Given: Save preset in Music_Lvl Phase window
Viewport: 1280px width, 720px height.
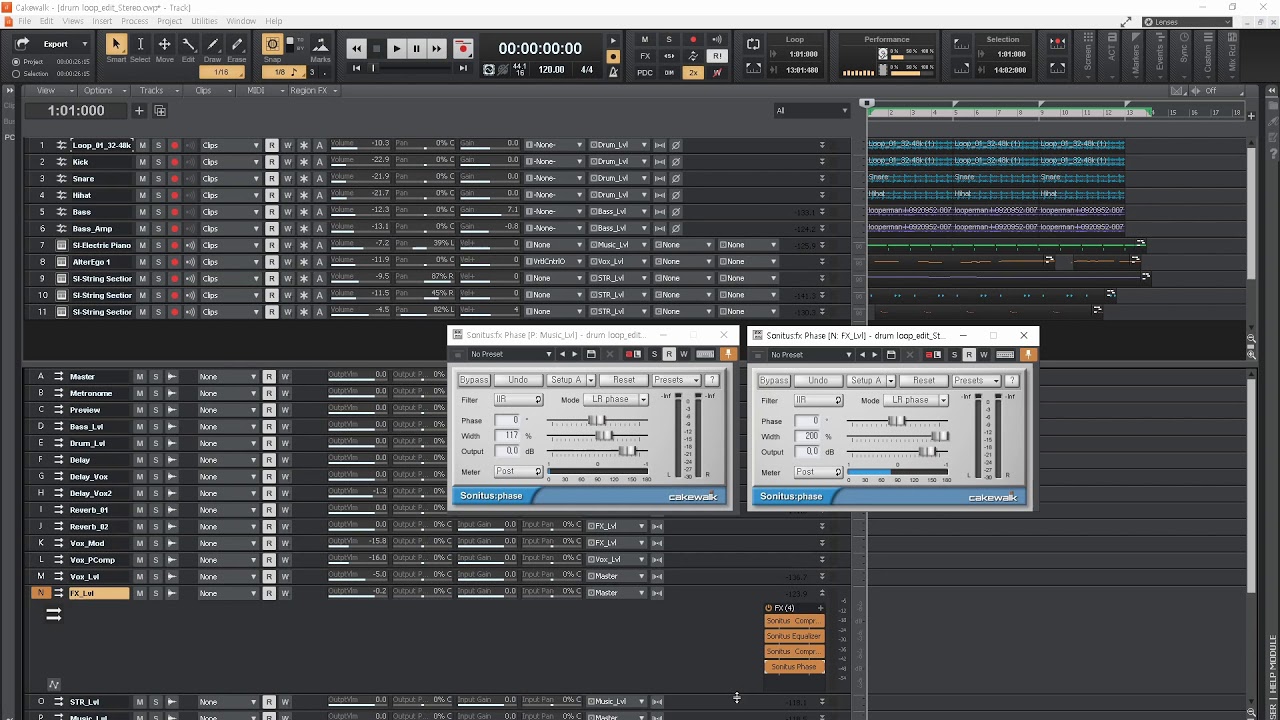Looking at the screenshot, I should 591,354.
